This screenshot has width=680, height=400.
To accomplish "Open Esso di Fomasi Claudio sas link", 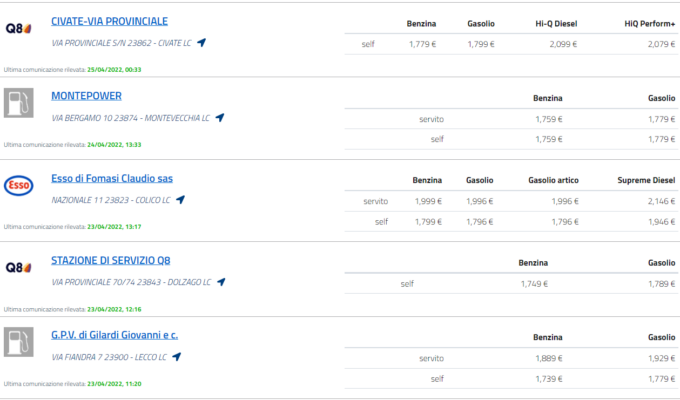I will pyautogui.click(x=112, y=179).
